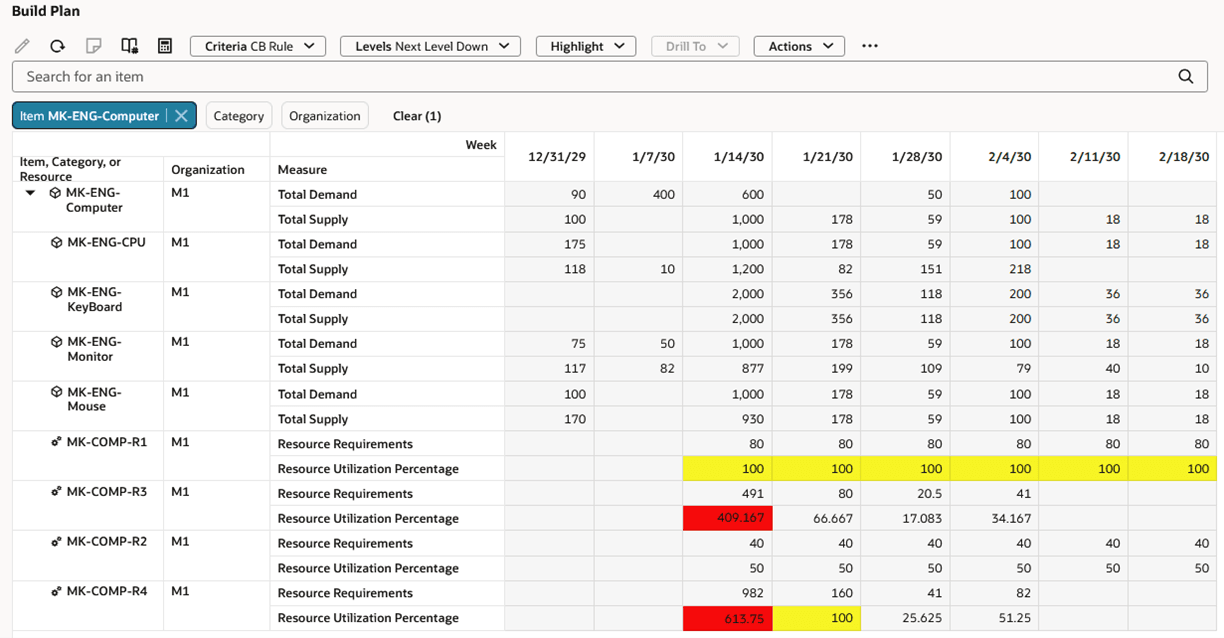Select the MK-ENG-KeyBoard item row
The image size is (1224, 638).
coord(94,300)
